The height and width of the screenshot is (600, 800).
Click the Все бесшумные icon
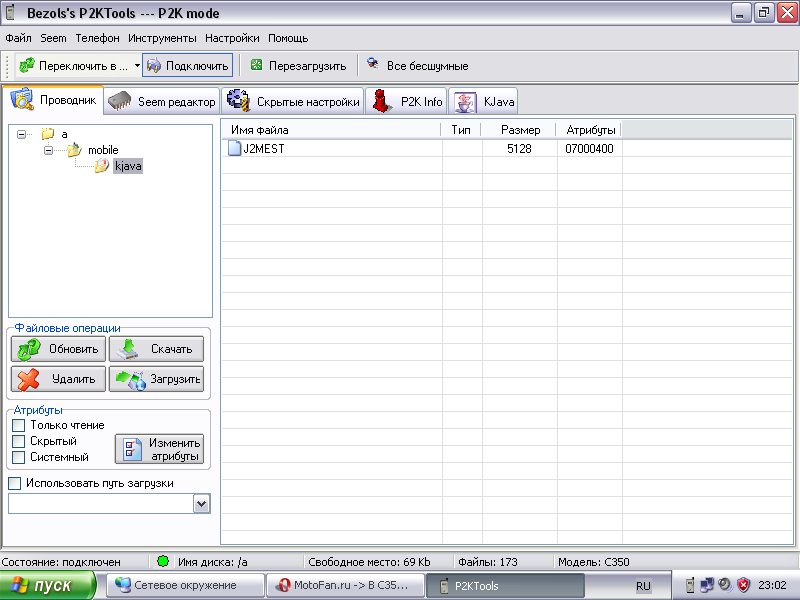tap(373, 64)
